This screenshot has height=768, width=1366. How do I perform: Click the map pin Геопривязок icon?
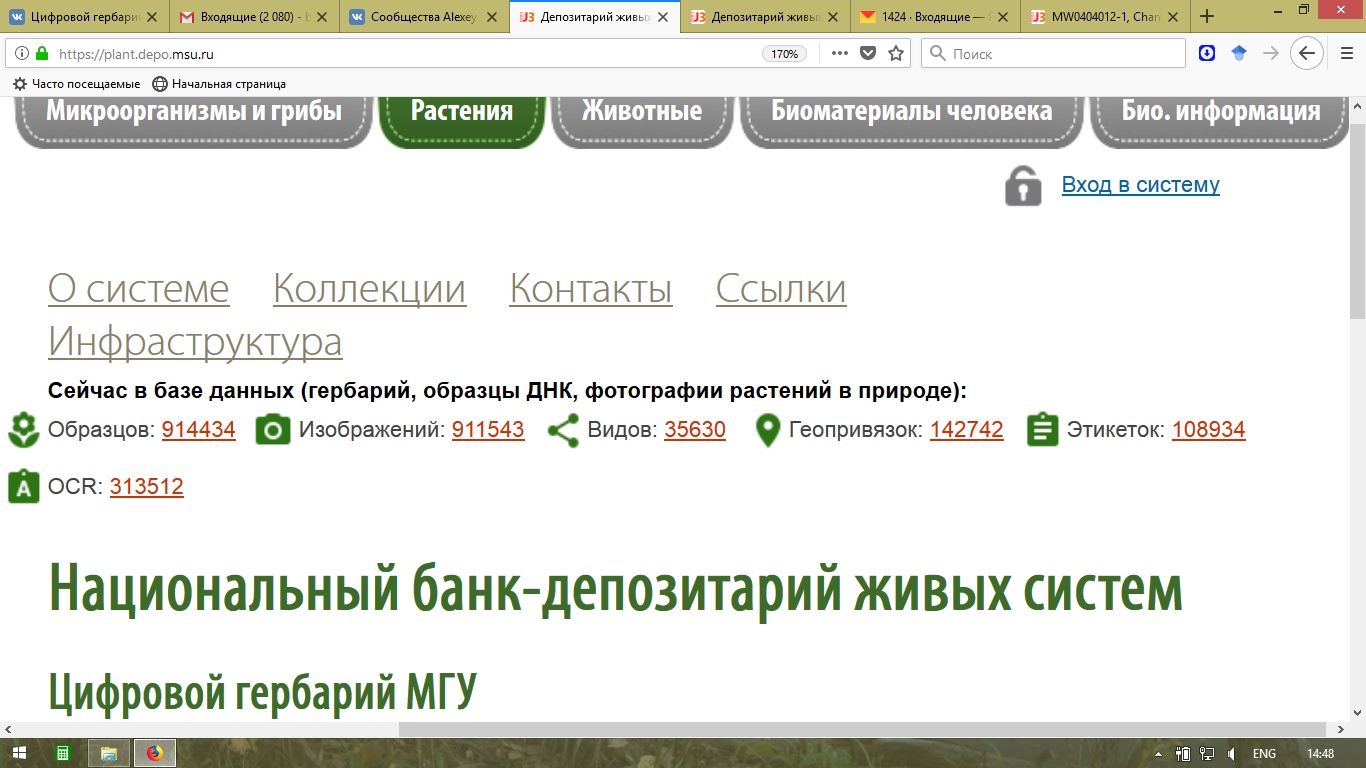click(x=767, y=431)
